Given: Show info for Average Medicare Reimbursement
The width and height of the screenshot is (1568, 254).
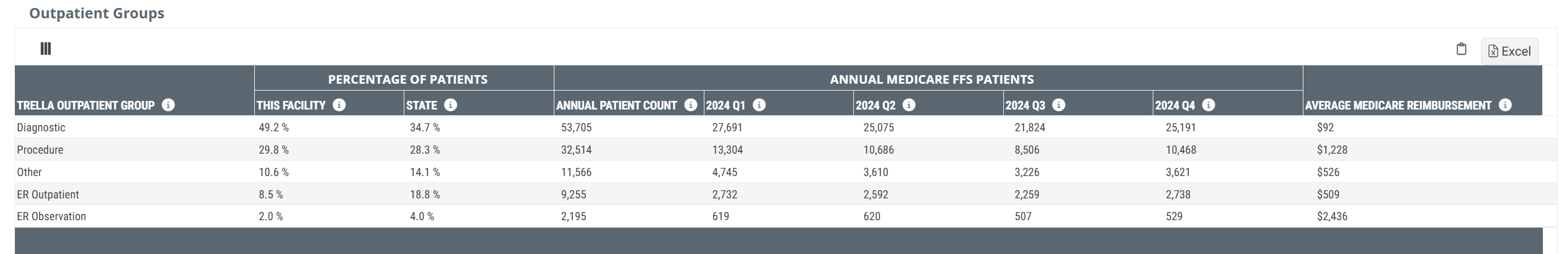Looking at the screenshot, I should tap(1506, 105).
